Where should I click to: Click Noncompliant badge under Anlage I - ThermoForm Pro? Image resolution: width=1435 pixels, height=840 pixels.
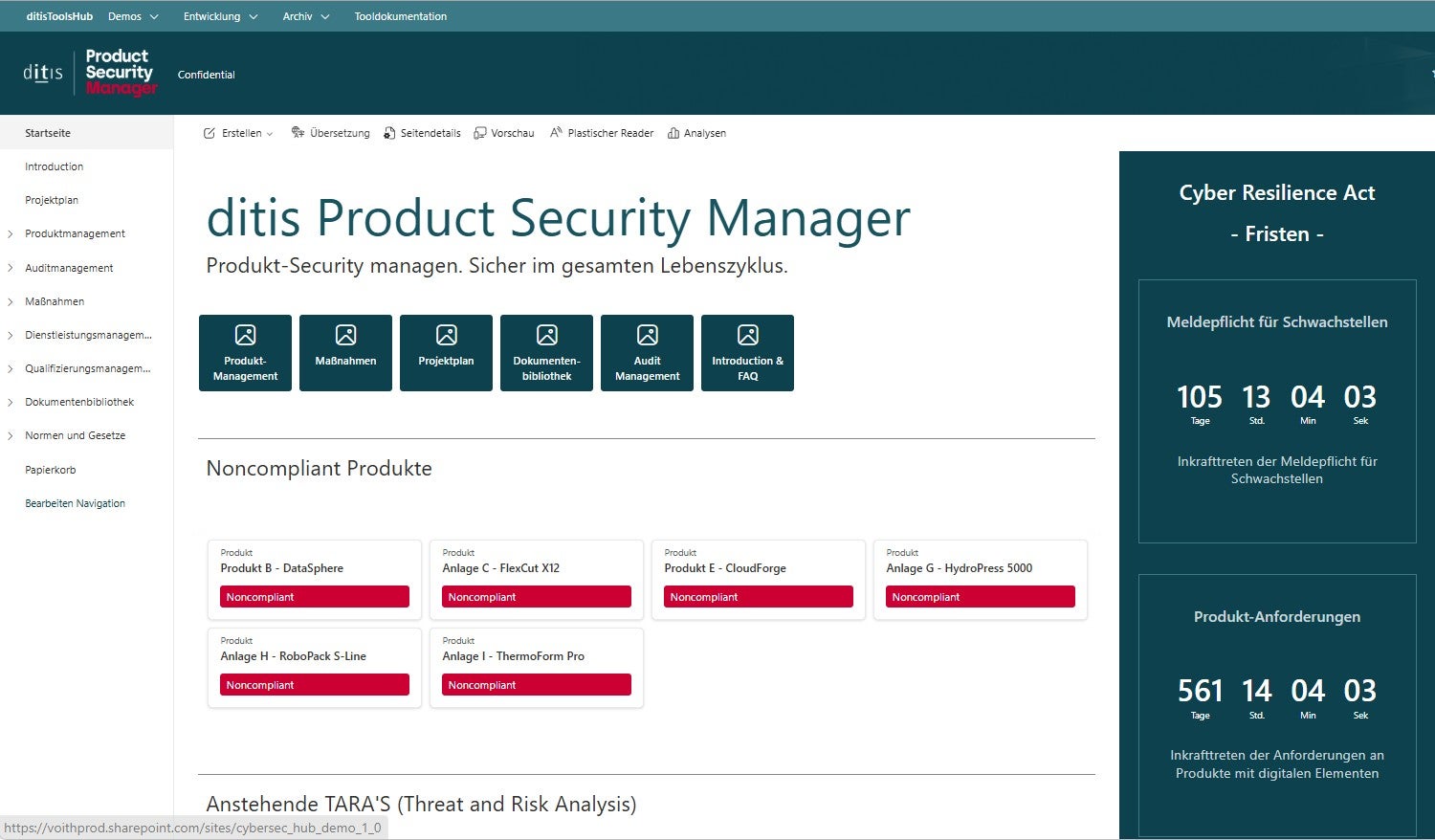537,685
